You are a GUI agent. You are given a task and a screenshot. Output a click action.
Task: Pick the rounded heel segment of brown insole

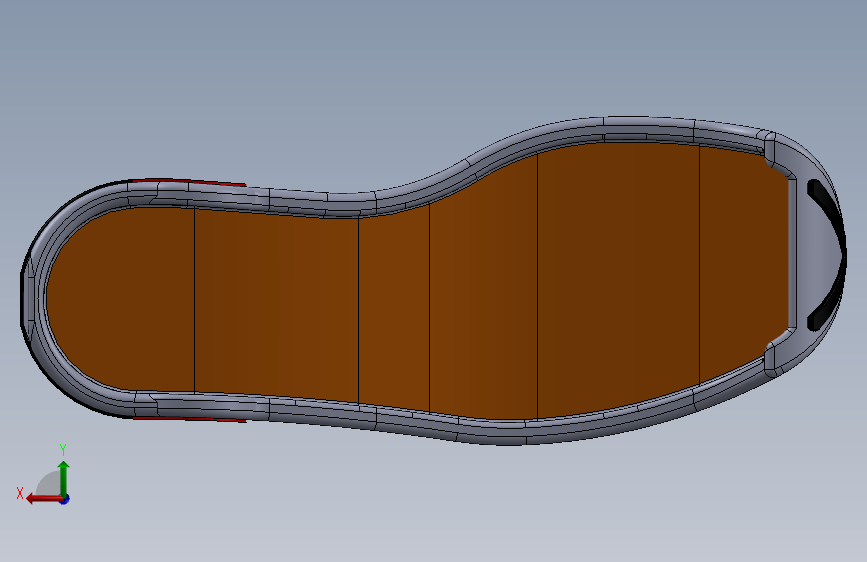click(x=121, y=298)
